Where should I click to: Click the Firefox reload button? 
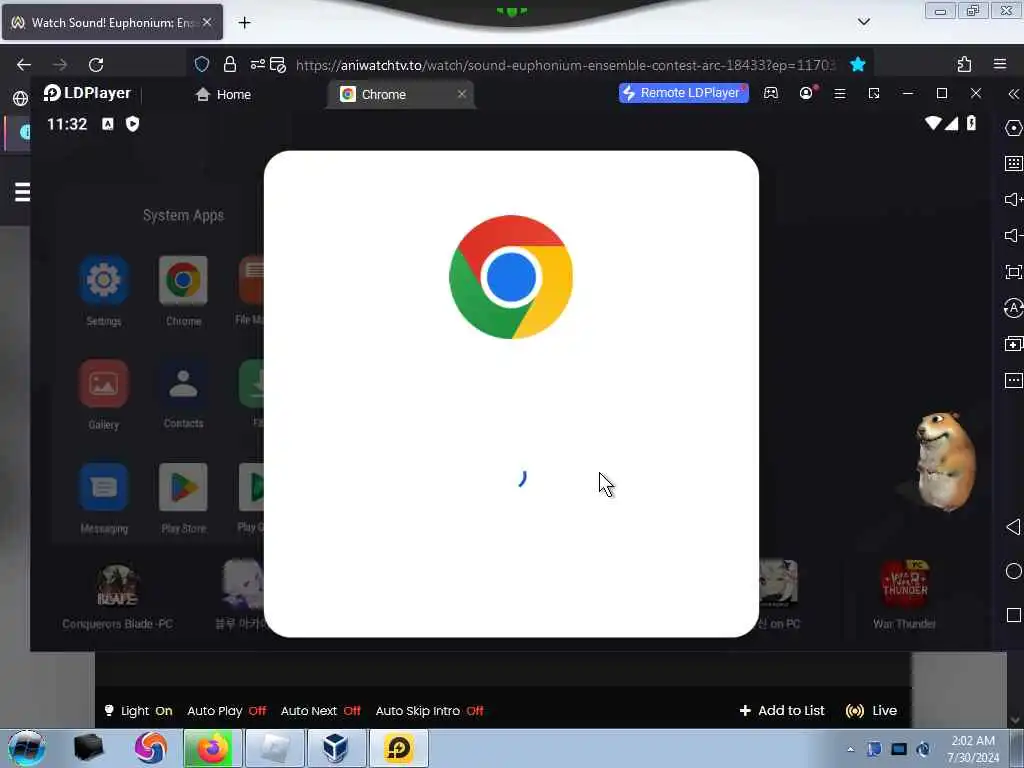[x=96, y=65]
